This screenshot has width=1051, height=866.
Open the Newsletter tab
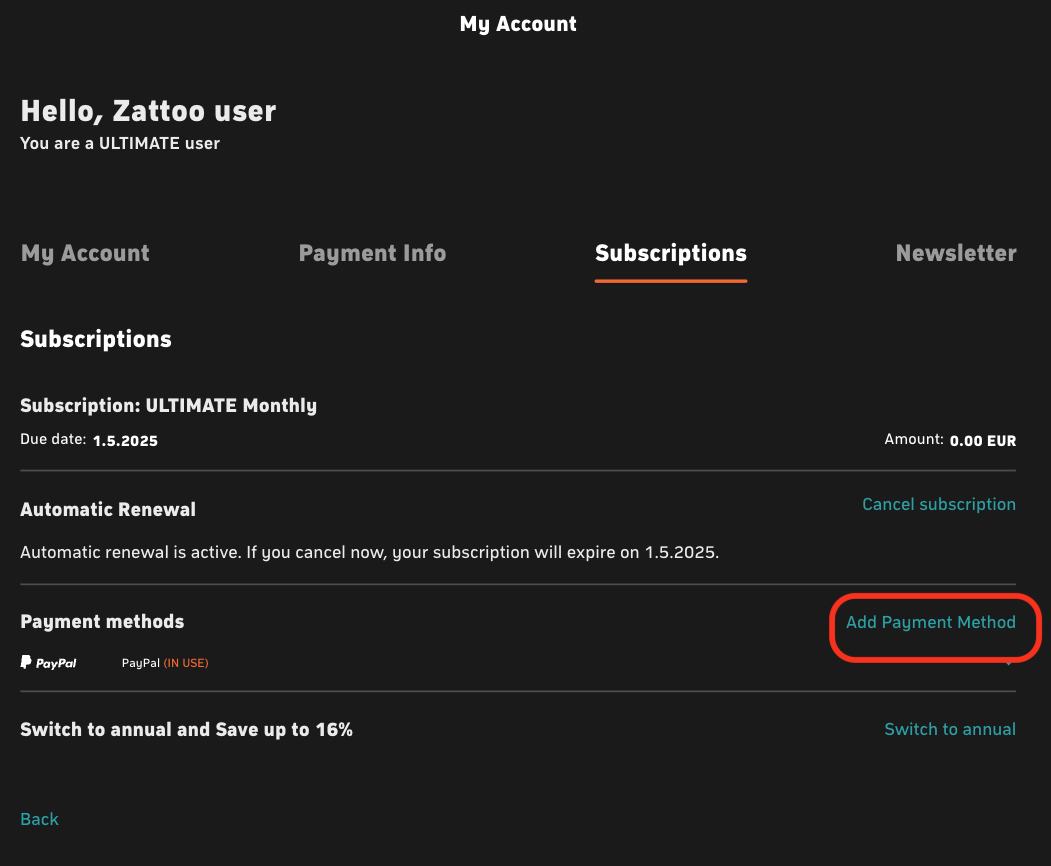pyautogui.click(x=956, y=253)
